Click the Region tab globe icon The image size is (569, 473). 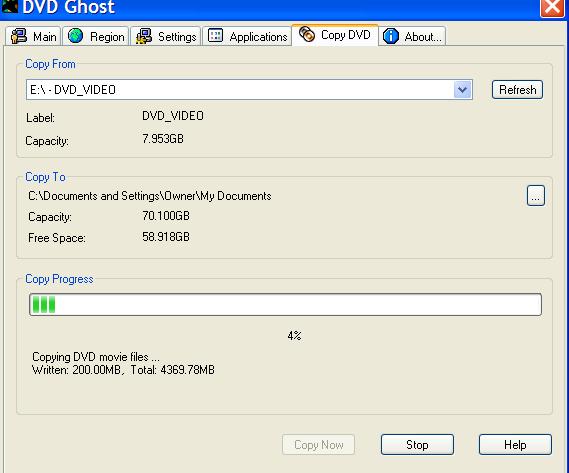coord(75,36)
